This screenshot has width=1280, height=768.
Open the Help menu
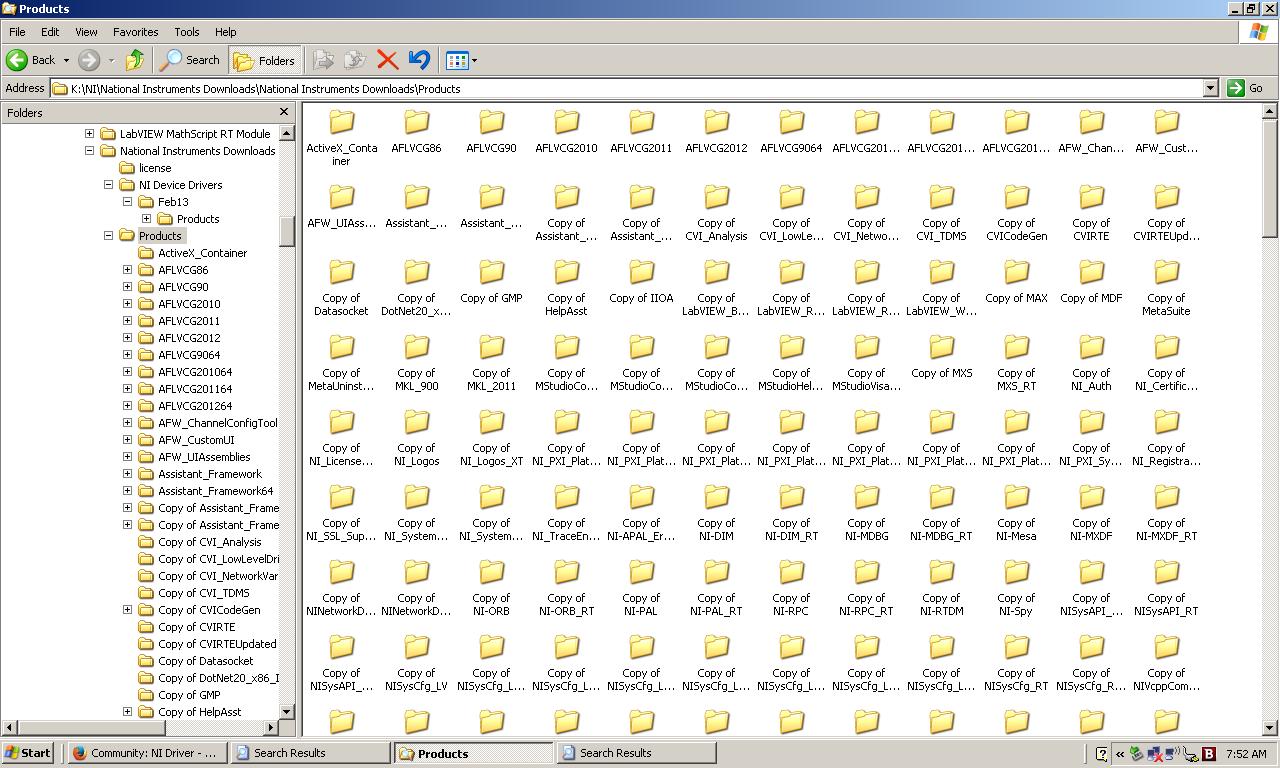click(x=226, y=32)
